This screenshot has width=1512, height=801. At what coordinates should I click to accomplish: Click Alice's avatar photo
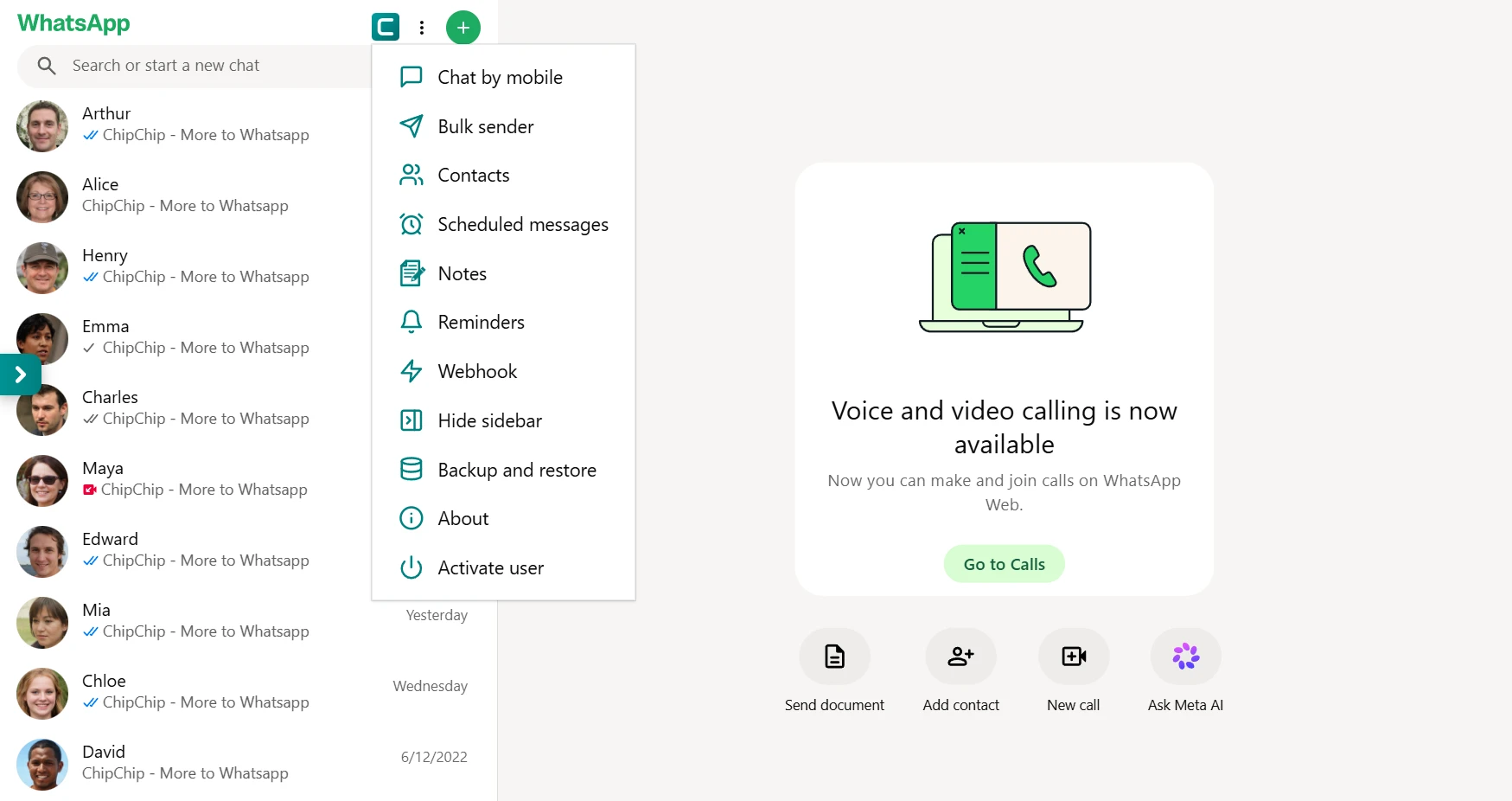point(42,197)
